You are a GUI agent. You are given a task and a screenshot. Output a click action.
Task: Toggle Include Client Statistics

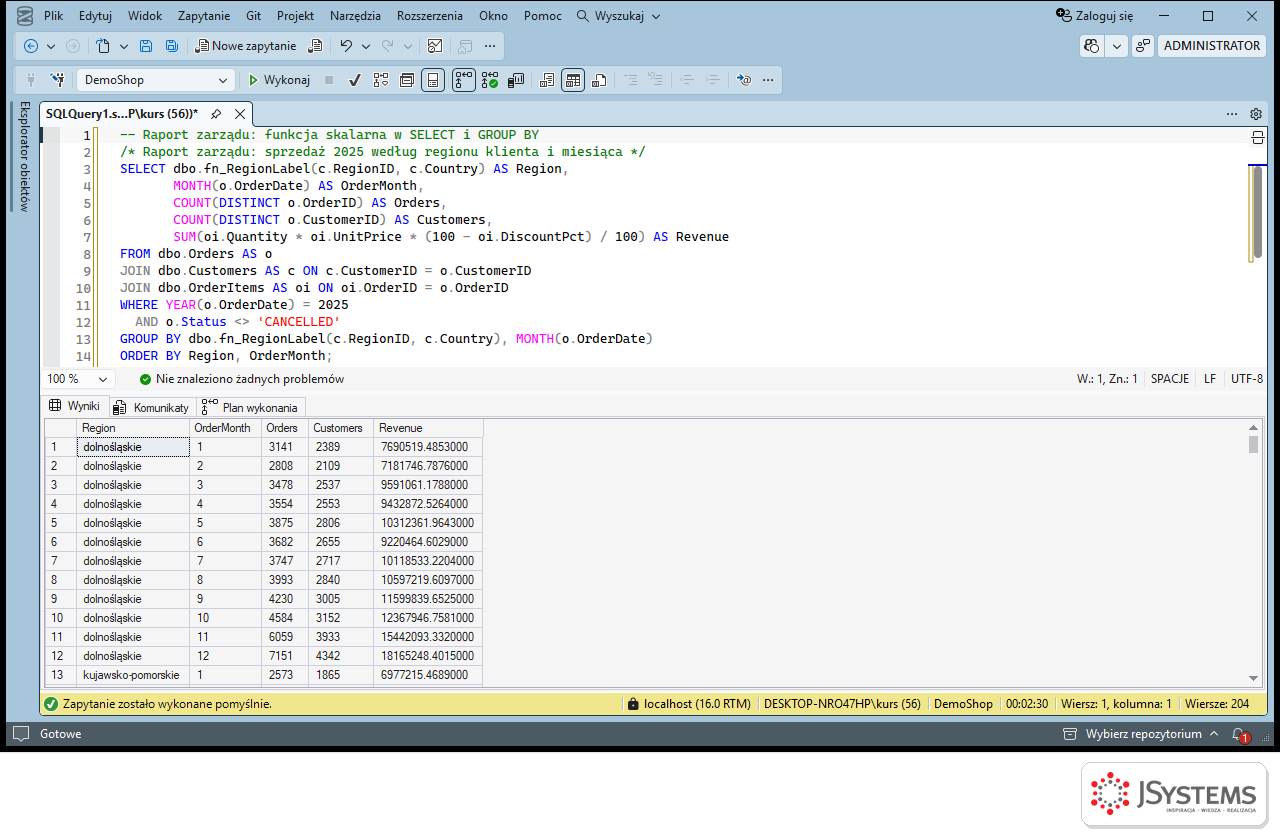(x=516, y=80)
